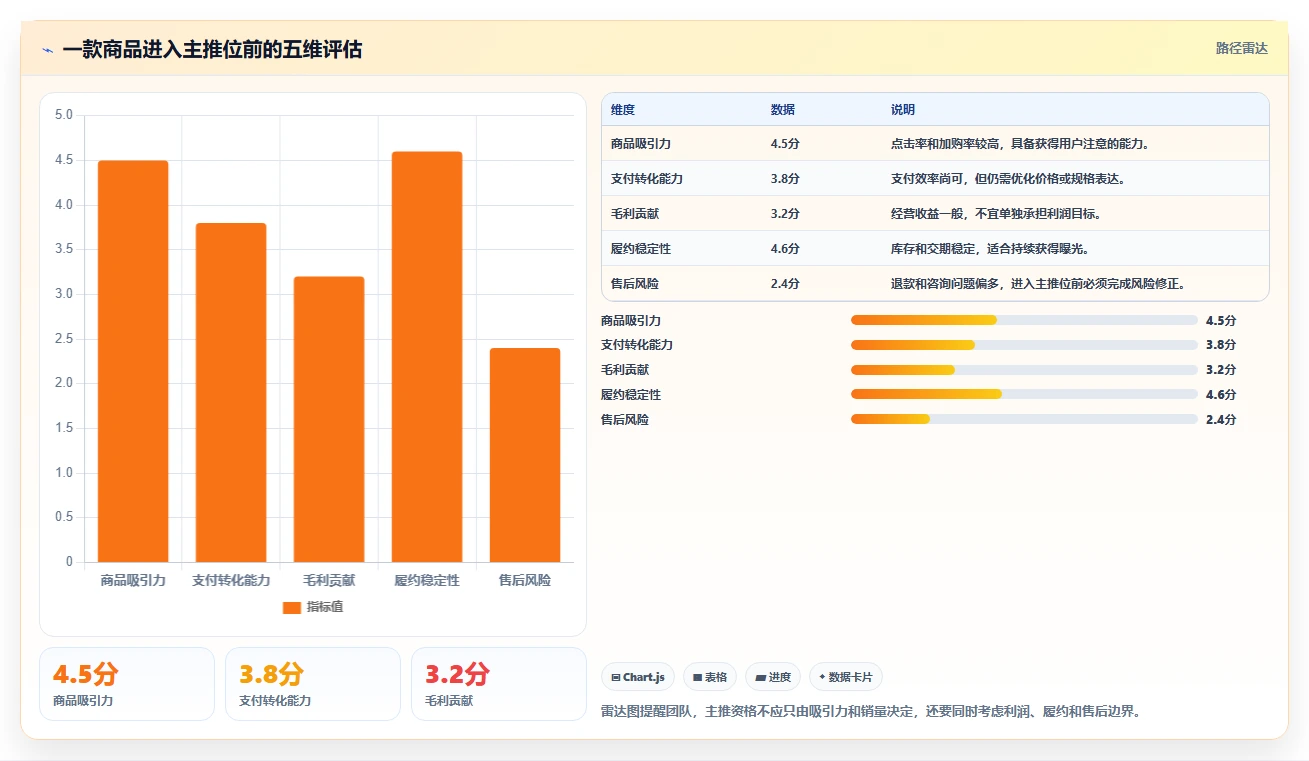
Task: Click the icon inside Chart.js chip
Action: pos(615,677)
